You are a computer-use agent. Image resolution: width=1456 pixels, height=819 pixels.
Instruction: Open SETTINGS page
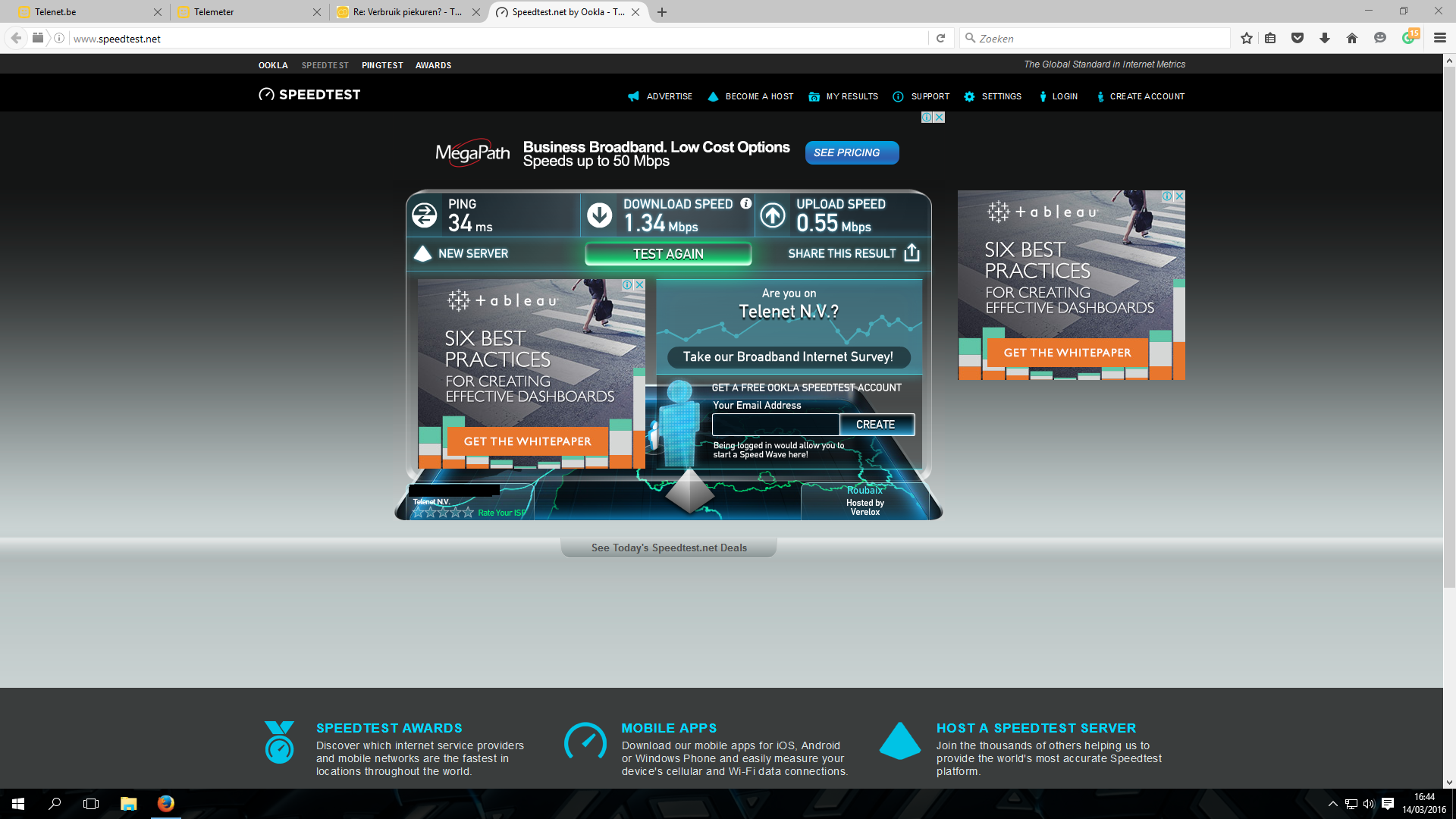pos(993,96)
